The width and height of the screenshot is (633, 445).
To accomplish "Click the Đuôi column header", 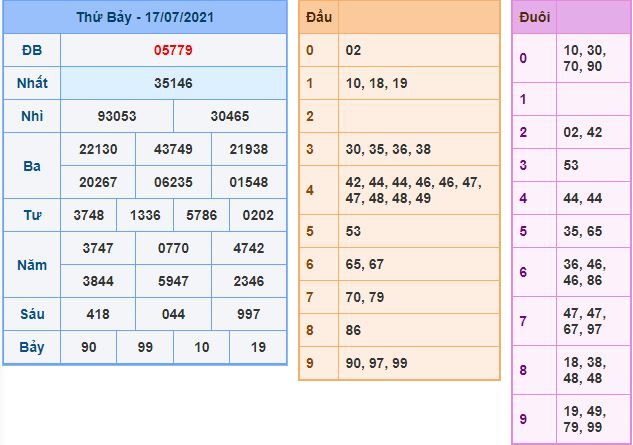I will pyautogui.click(x=534, y=17).
